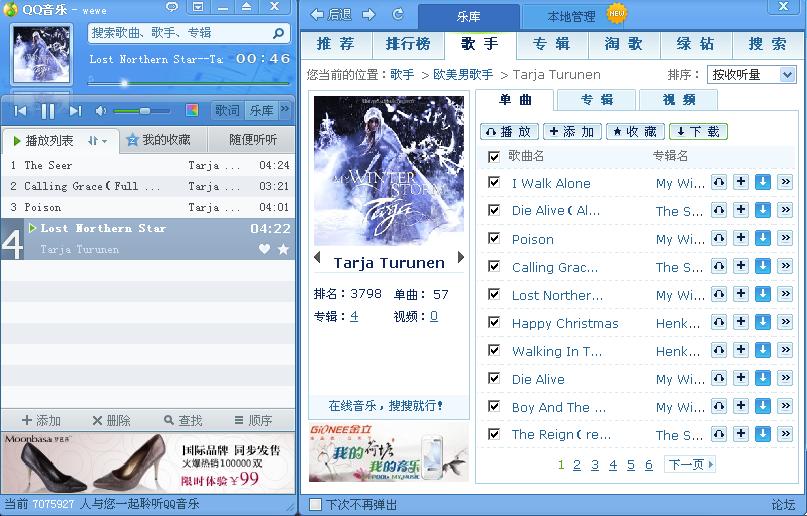Add Happy Christmas to playlist
Viewport: 807px width, 516px height.
tap(741, 322)
